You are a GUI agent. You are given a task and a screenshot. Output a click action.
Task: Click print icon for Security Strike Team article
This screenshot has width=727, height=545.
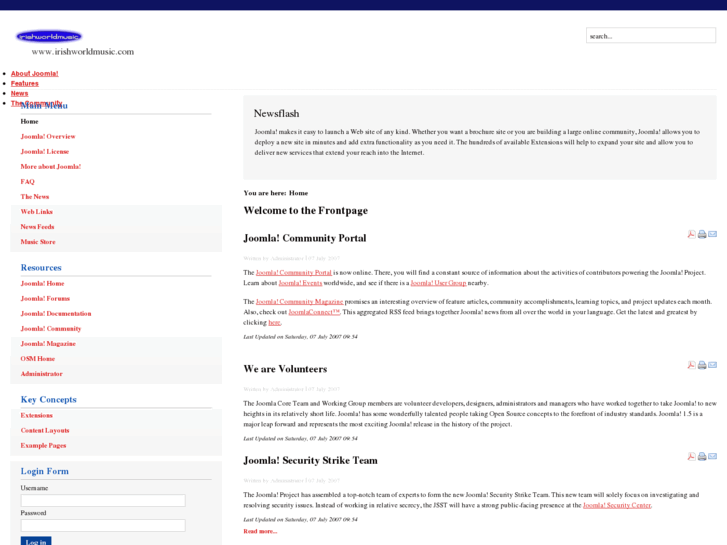point(702,456)
